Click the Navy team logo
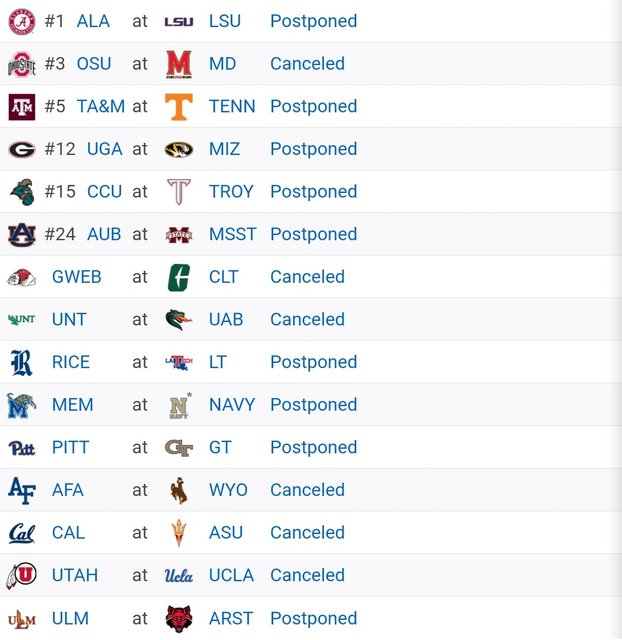Image resolution: width=622 pixels, height=640 pixels. point(179,405)
